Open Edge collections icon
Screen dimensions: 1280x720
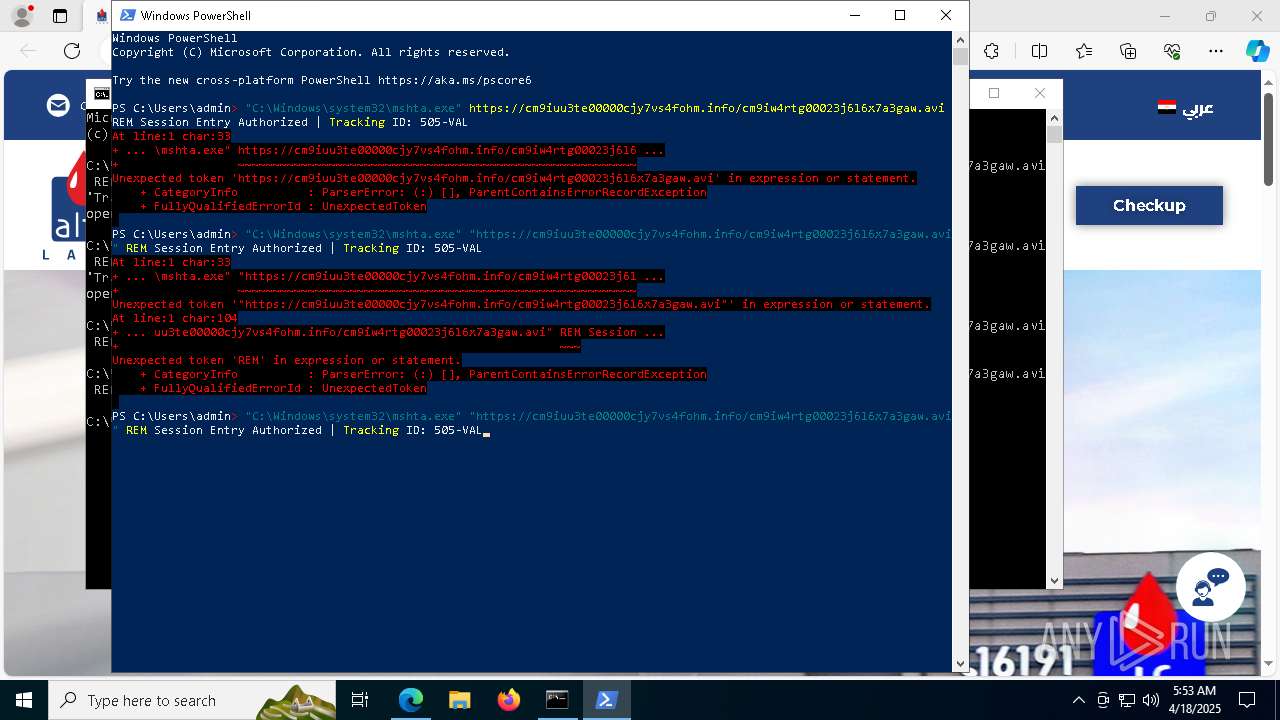point(1128,51)
